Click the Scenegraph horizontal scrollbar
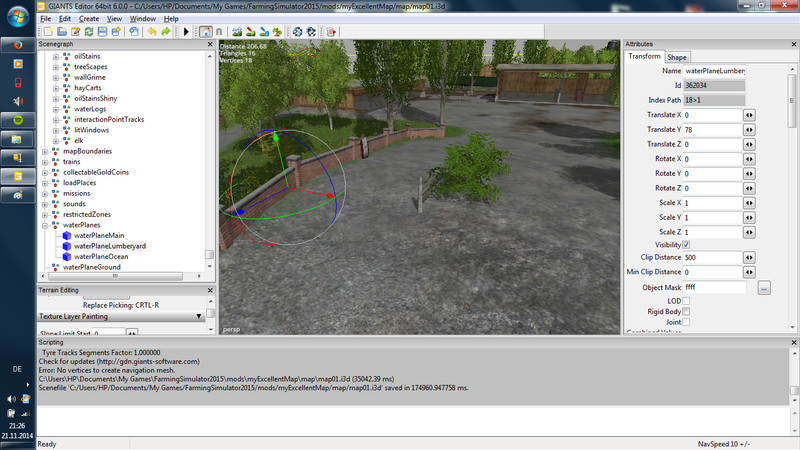Screen dimensions: 800x450 point(116,276)
